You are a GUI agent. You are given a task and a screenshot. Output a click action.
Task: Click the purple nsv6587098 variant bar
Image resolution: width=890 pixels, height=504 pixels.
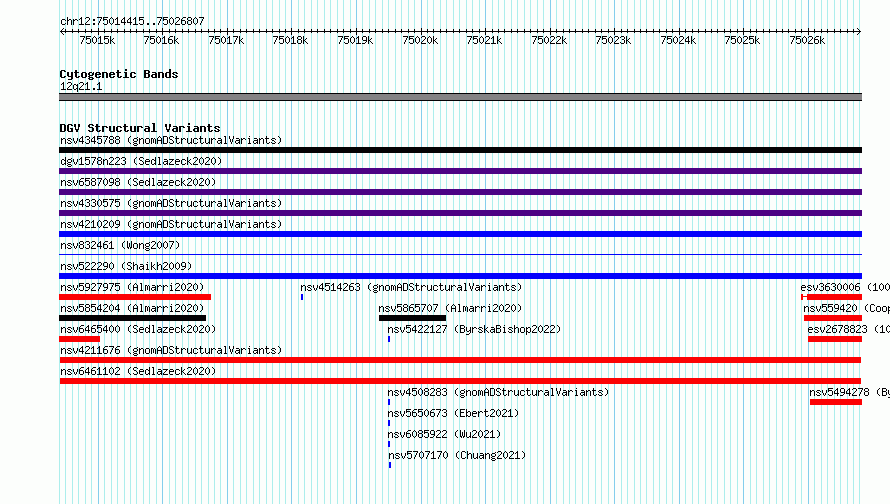point(460,192)
